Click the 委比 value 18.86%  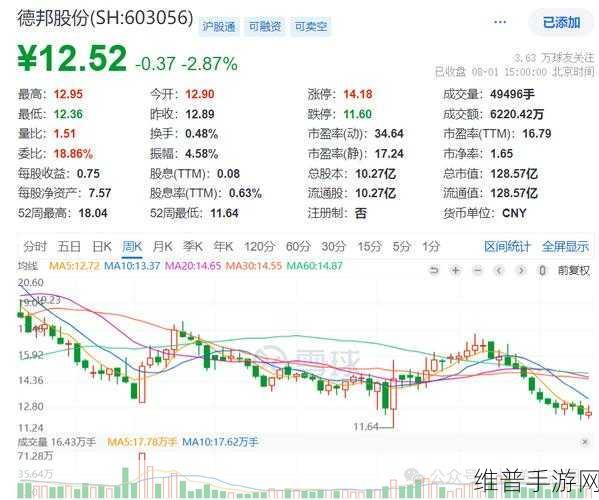click(73, 154)
